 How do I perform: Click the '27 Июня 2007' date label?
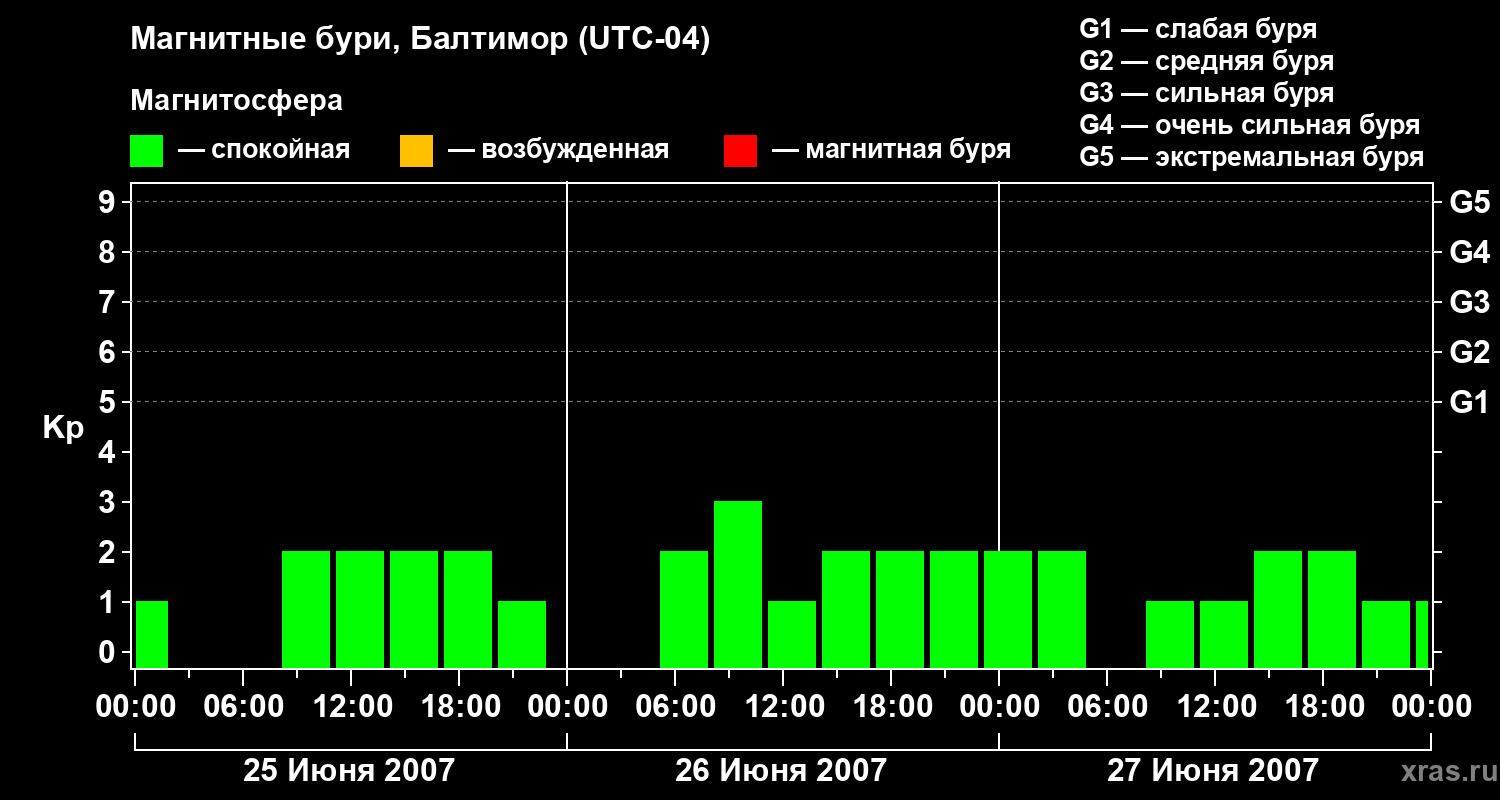pyautogui.click(x=1213, y=771)
